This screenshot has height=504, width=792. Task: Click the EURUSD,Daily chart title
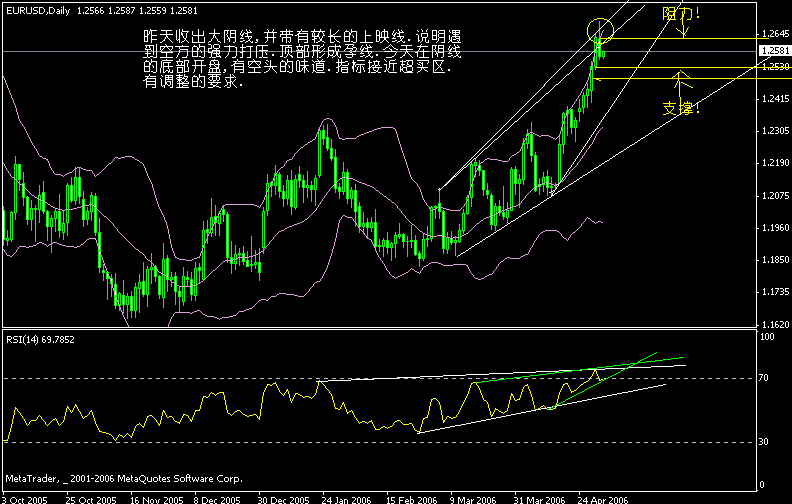[x=38, y=11]
